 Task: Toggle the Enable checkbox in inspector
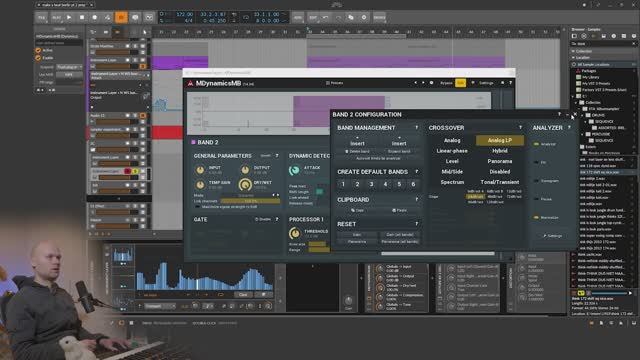click(x=38, y=58)
